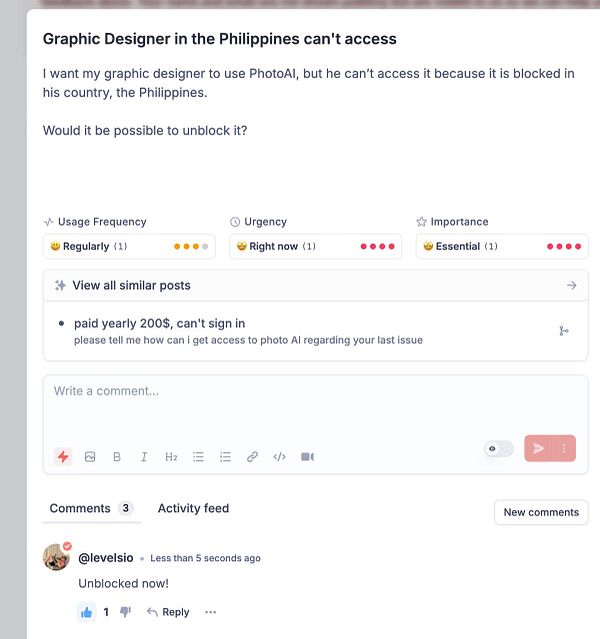Viewport: 600px width, 639px height.
Task: Click the red dots urgency rating indicator
Action: click(377, 247)
